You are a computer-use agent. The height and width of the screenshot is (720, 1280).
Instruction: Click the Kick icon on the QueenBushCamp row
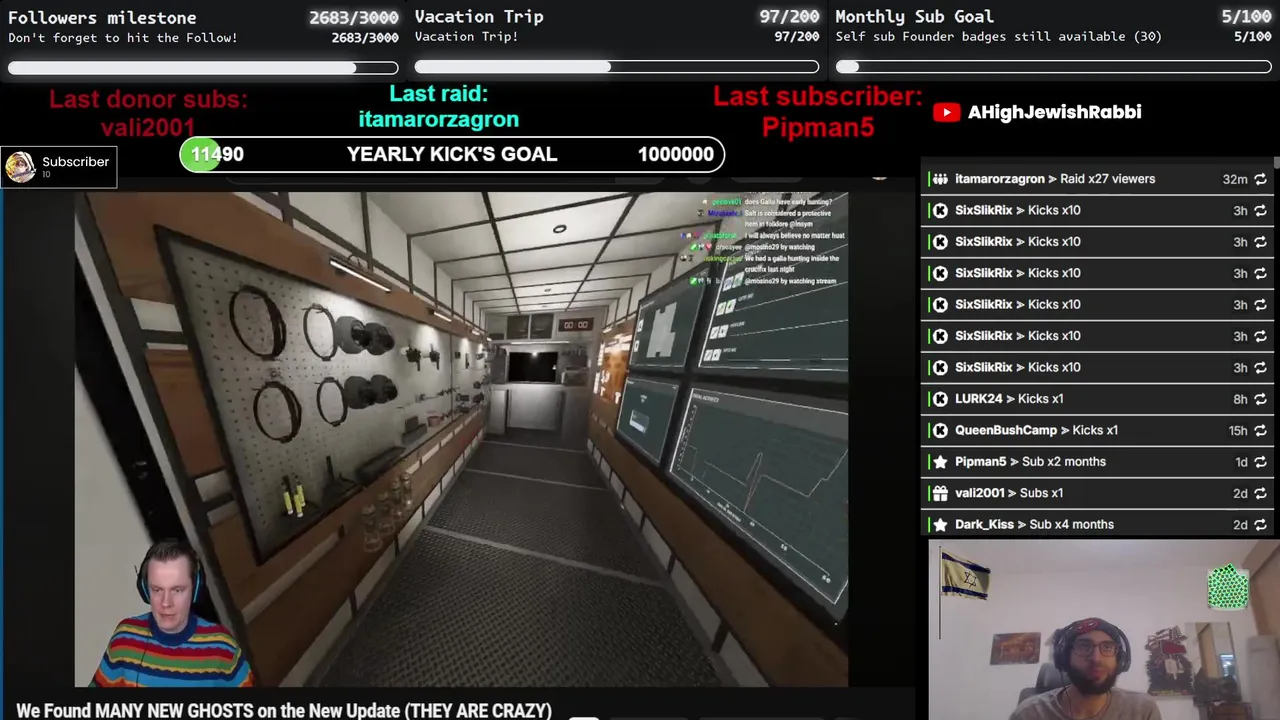940,430
